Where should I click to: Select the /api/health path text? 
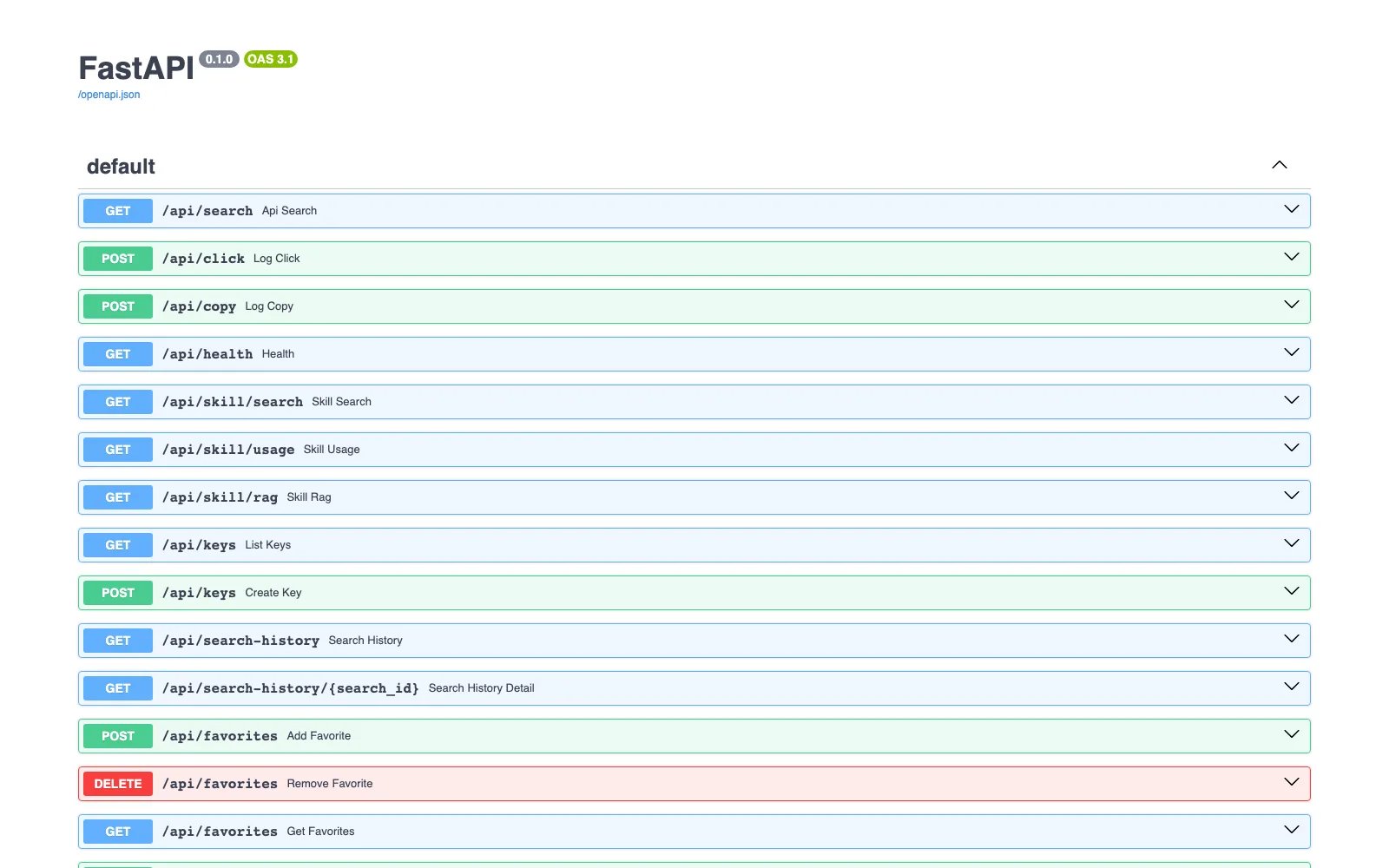[x=207, y=354]
